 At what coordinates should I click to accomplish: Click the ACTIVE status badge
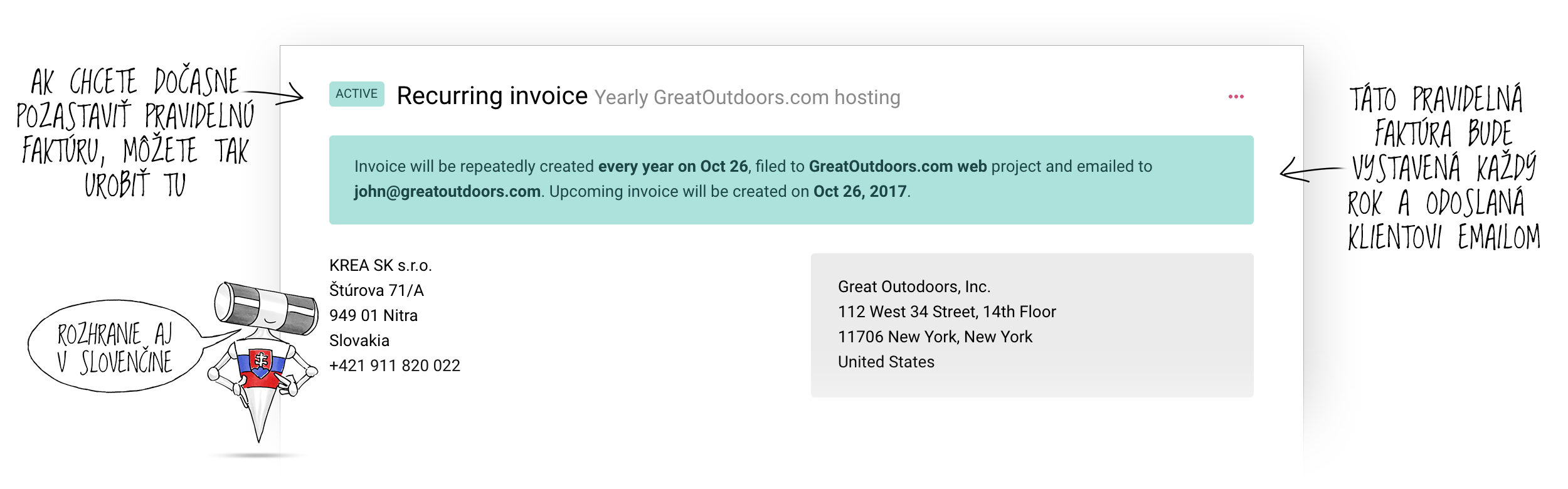356,94
